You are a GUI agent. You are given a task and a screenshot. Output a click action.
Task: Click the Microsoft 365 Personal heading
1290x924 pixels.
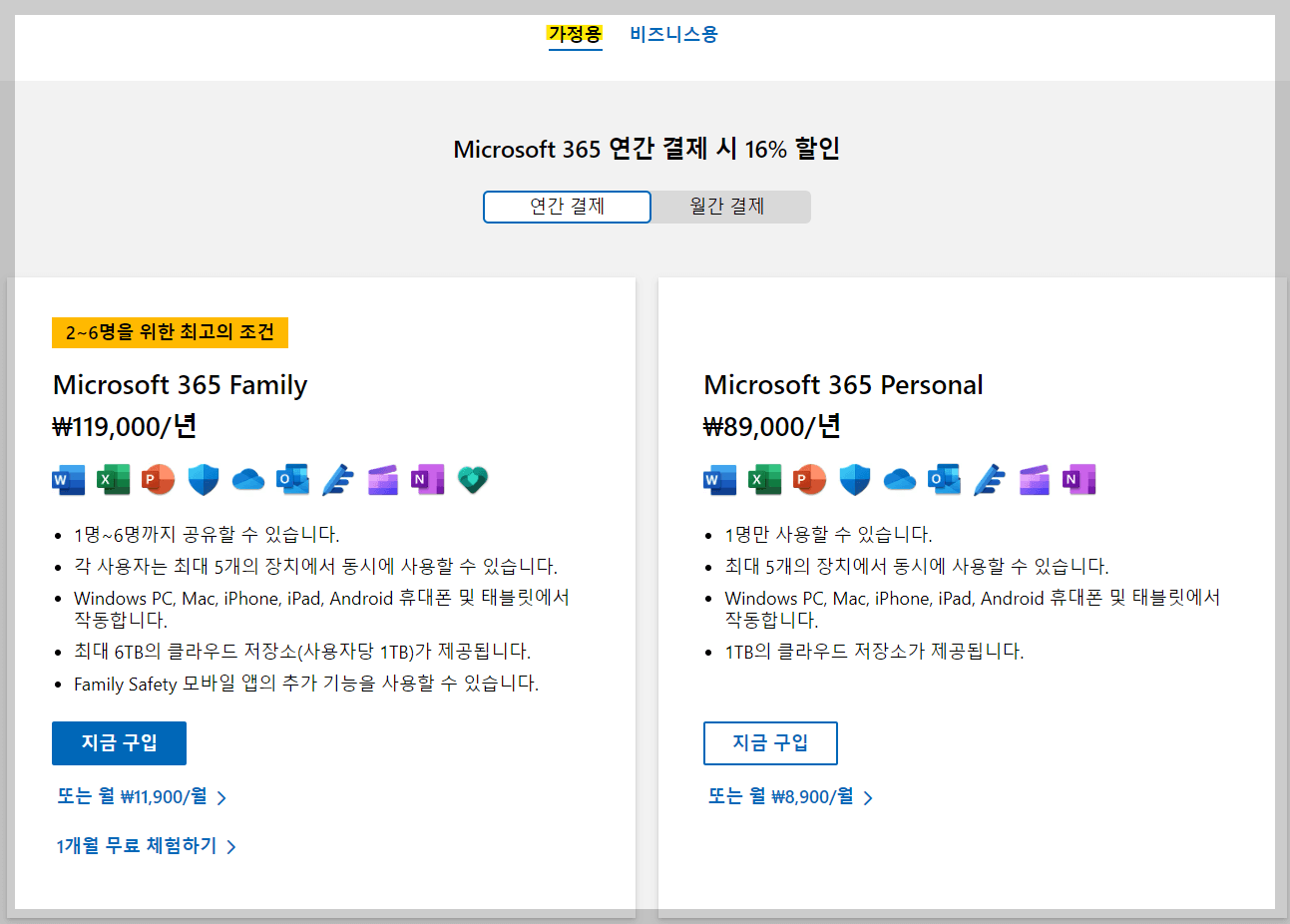pos(843,385)
